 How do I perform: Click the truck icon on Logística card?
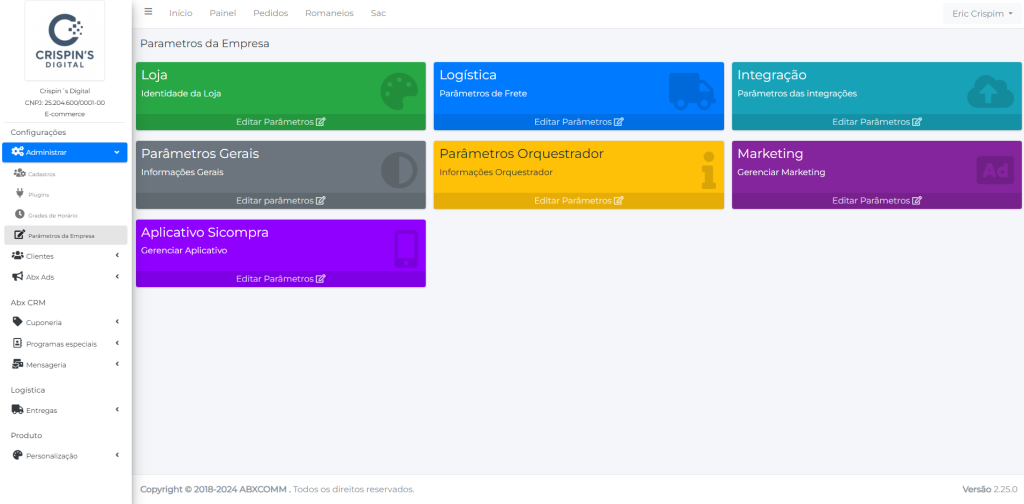692,91
